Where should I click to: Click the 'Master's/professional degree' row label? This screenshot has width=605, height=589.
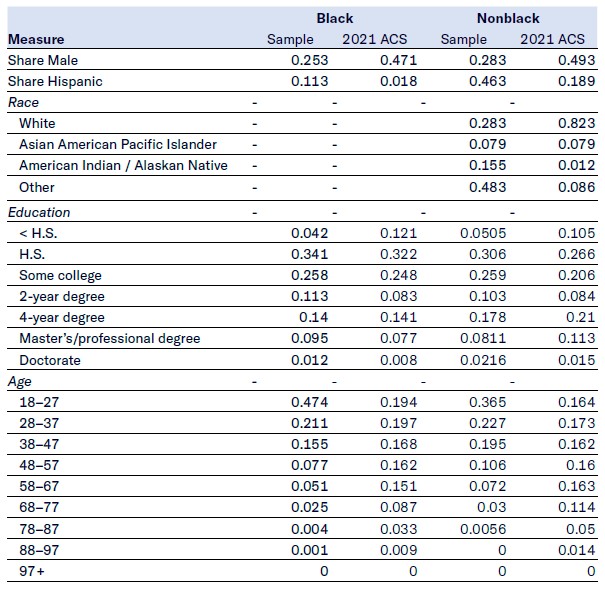(x=109, y=338)
